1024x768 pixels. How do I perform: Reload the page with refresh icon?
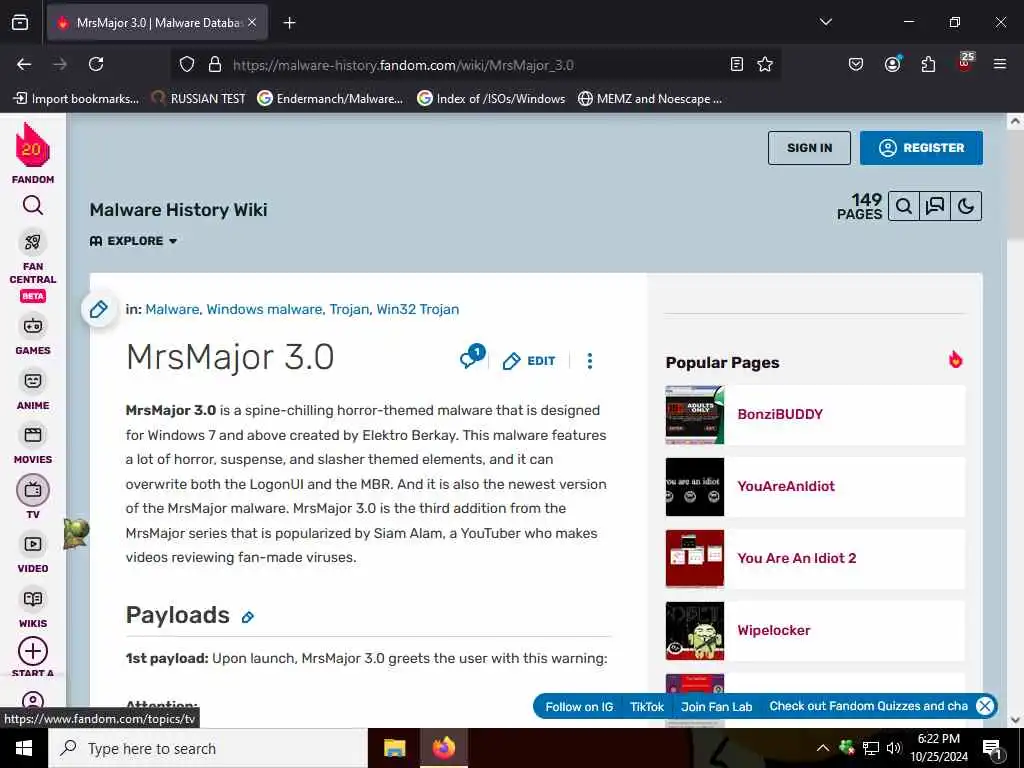click(96, 64)
